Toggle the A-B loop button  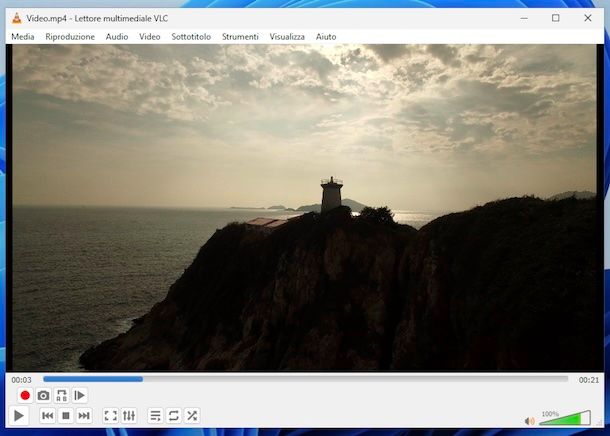[61, 396]
